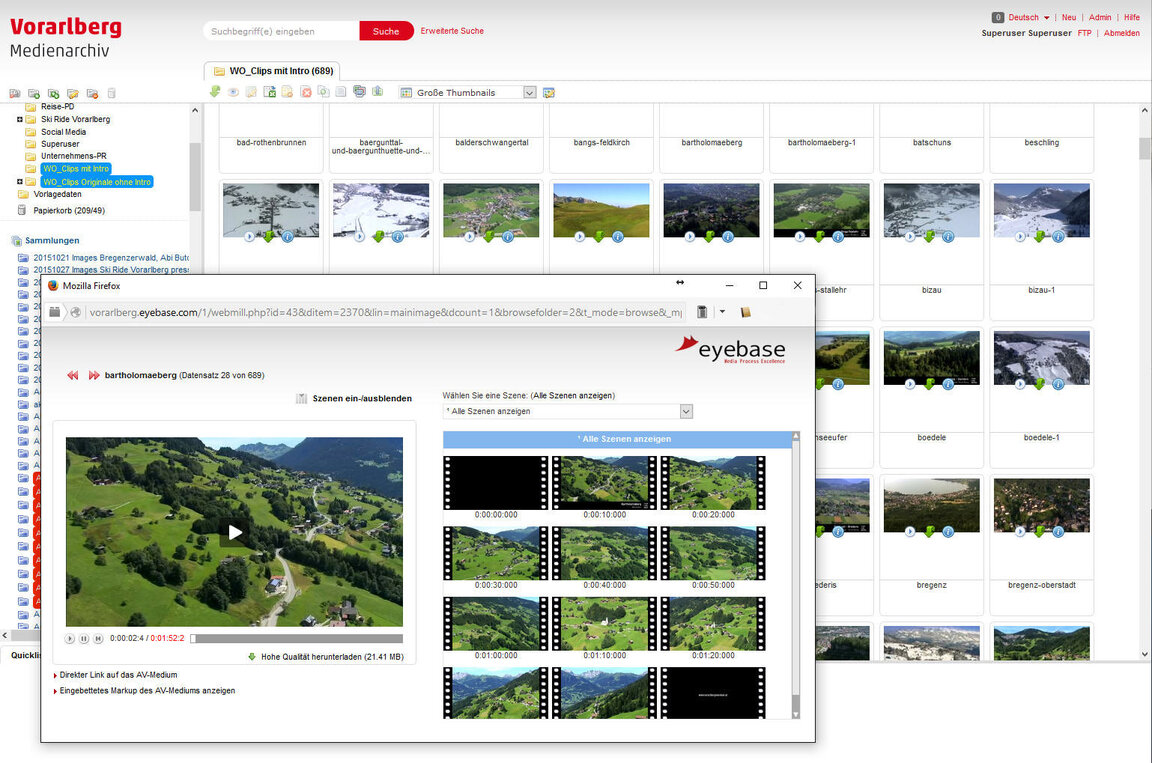
Task: Click the video progress bar
Action: tap(298, 638)
